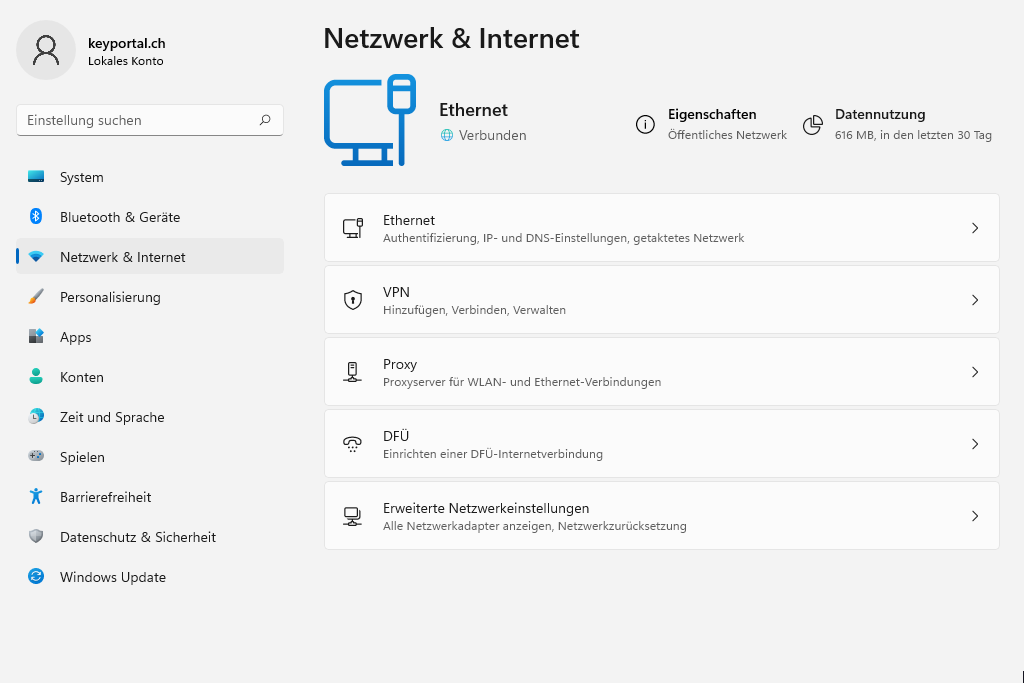Viewport: 1024px width, 683px height.
Task: Click the Datennutzung pie chart icon
Action: tap(813, 124)
